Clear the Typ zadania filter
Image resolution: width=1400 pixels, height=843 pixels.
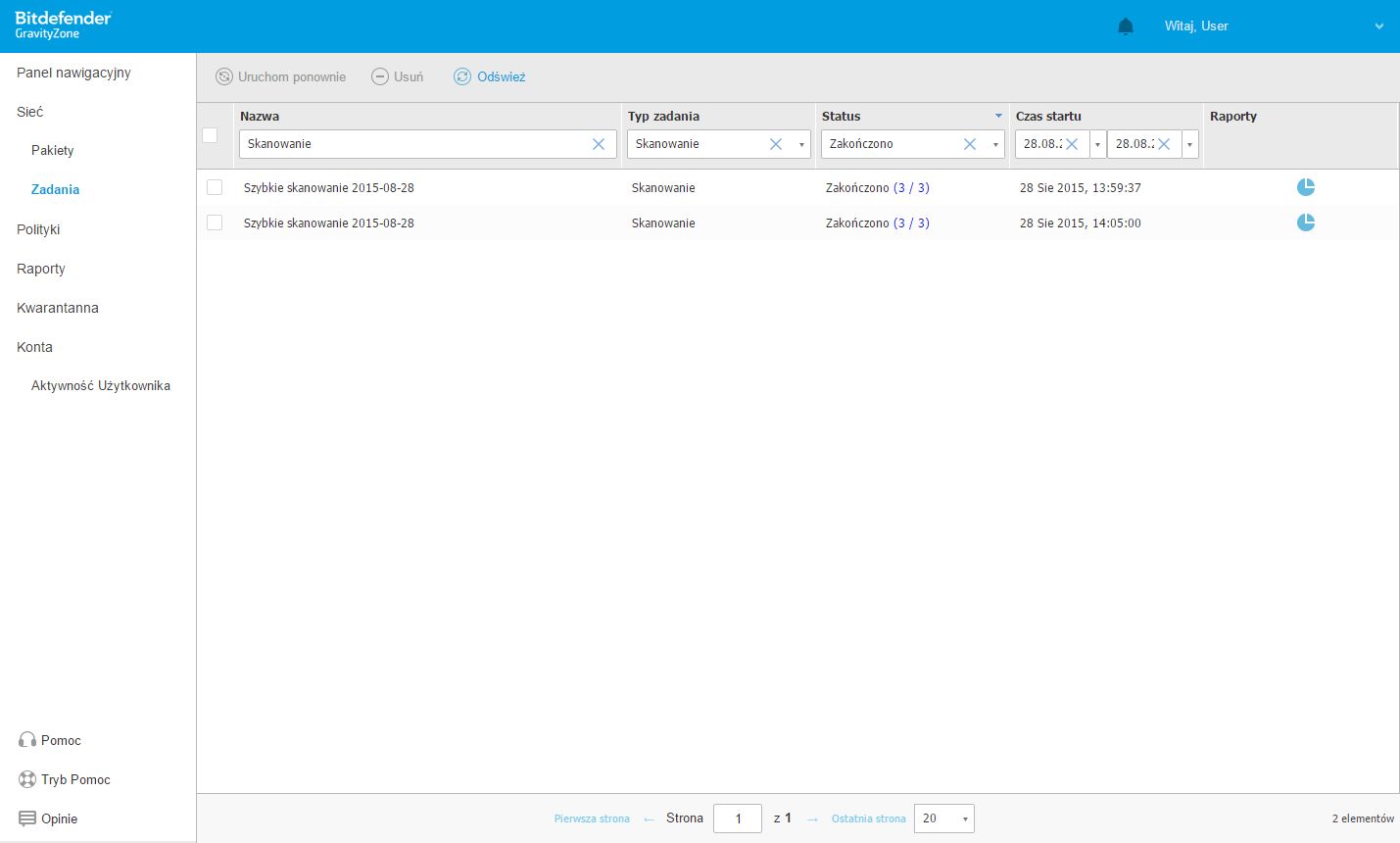coord(776,144)
